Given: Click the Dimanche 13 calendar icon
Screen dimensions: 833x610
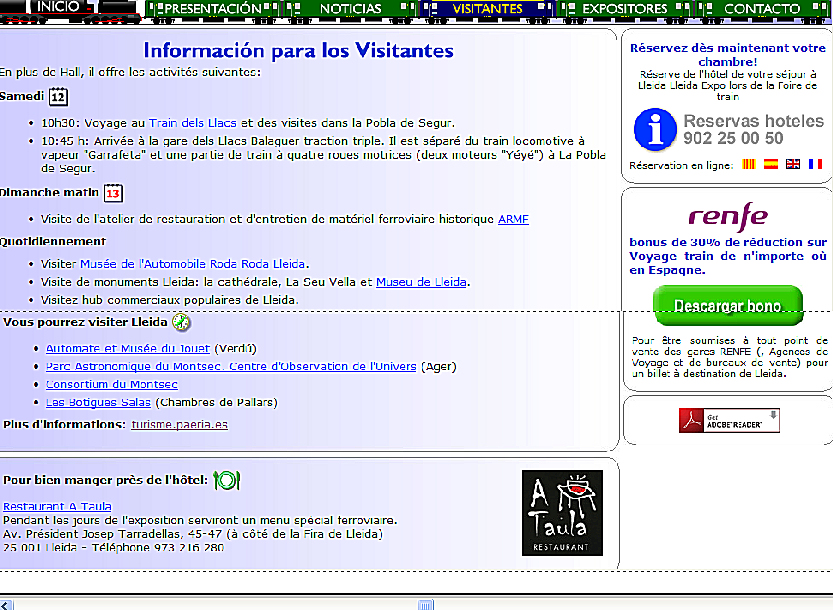Looking at the screenshot, I should click(x=113, y=193).
